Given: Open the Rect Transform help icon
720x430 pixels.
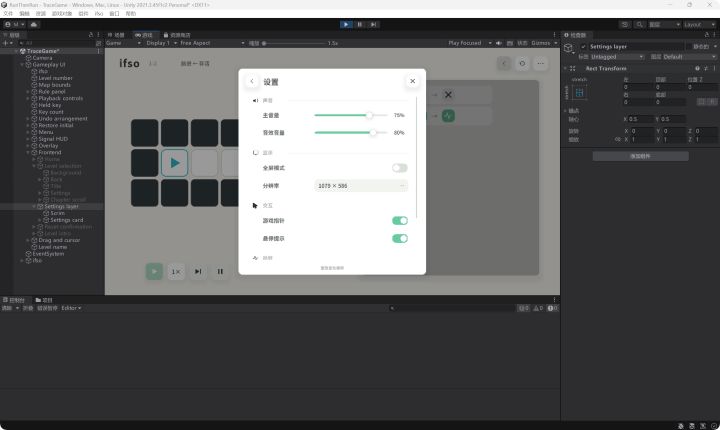Looking at the screenshot, I should 698,68.
